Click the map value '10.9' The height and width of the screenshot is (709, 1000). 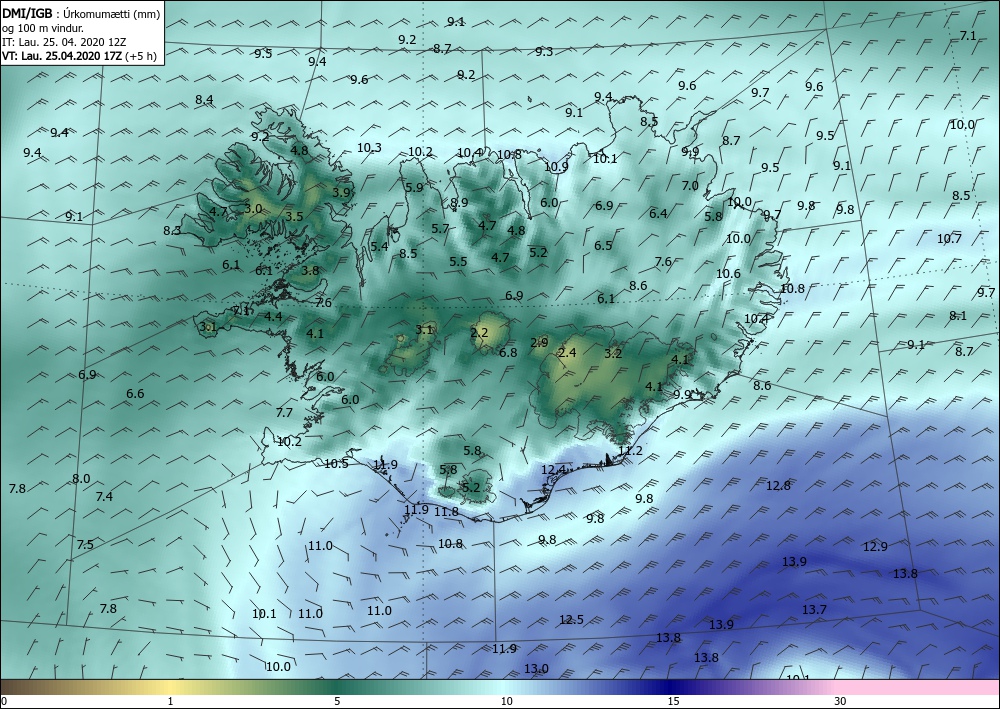pyautogui.click(x=556, y=166)
